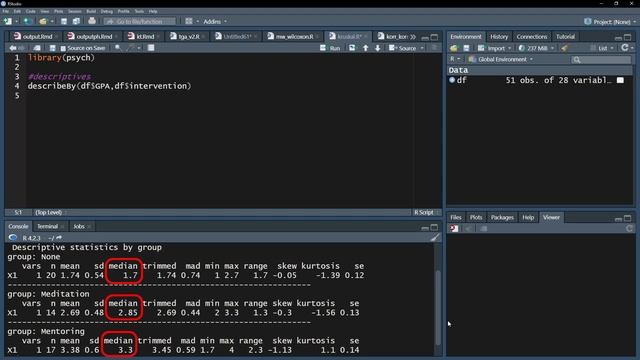The image size is (640, 360).
Task: Open the Connections tab
Action: point(531,37)
